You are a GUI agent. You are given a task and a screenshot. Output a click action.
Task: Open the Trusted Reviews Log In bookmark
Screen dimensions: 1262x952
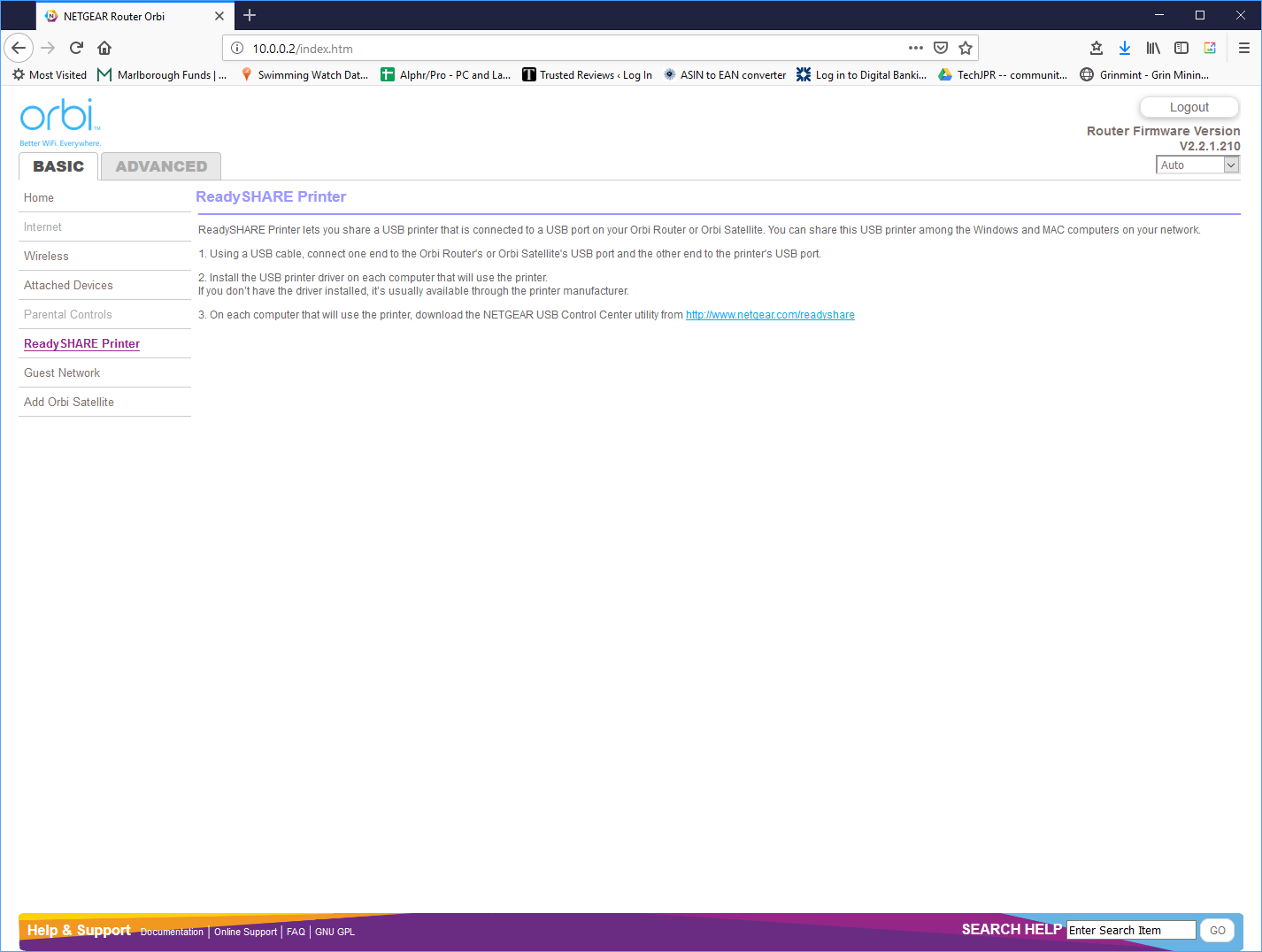(x=587, y=75)
